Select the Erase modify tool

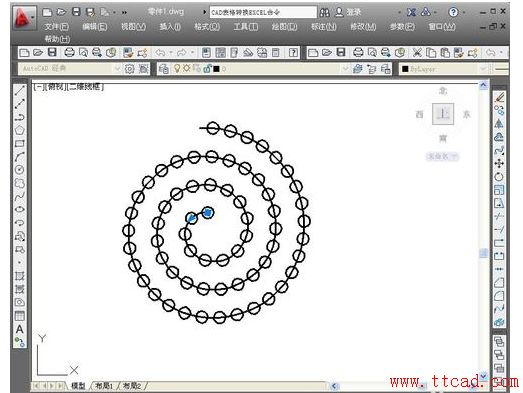(x=499, y=97)
